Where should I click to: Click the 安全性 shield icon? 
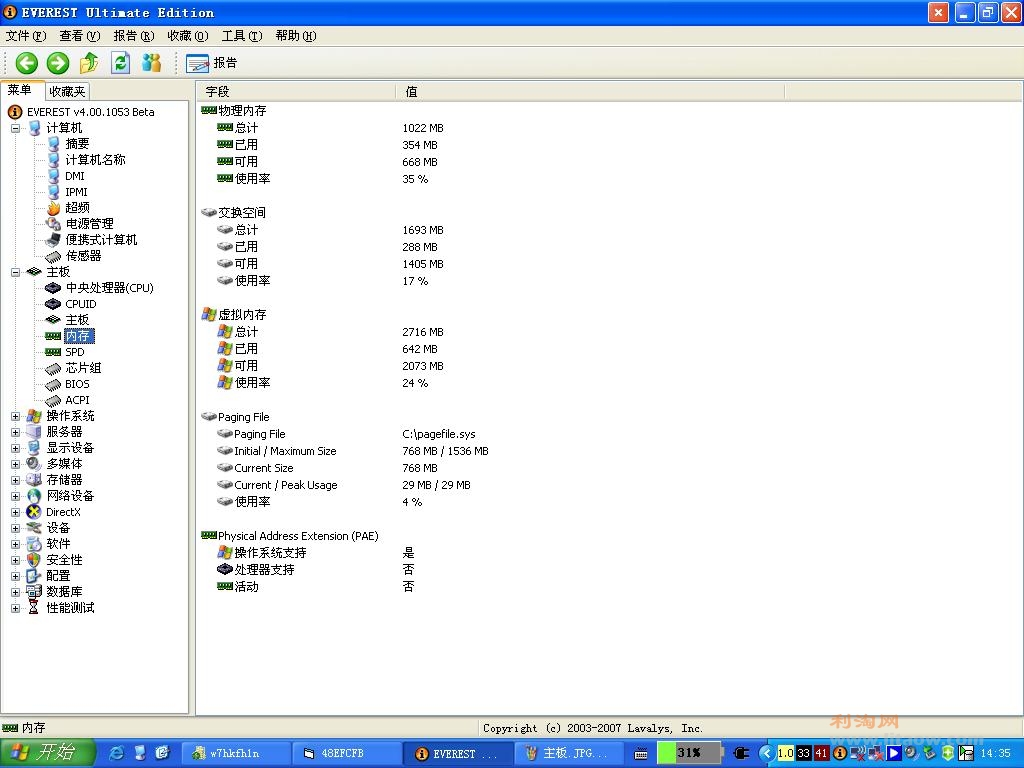(34, 560)
